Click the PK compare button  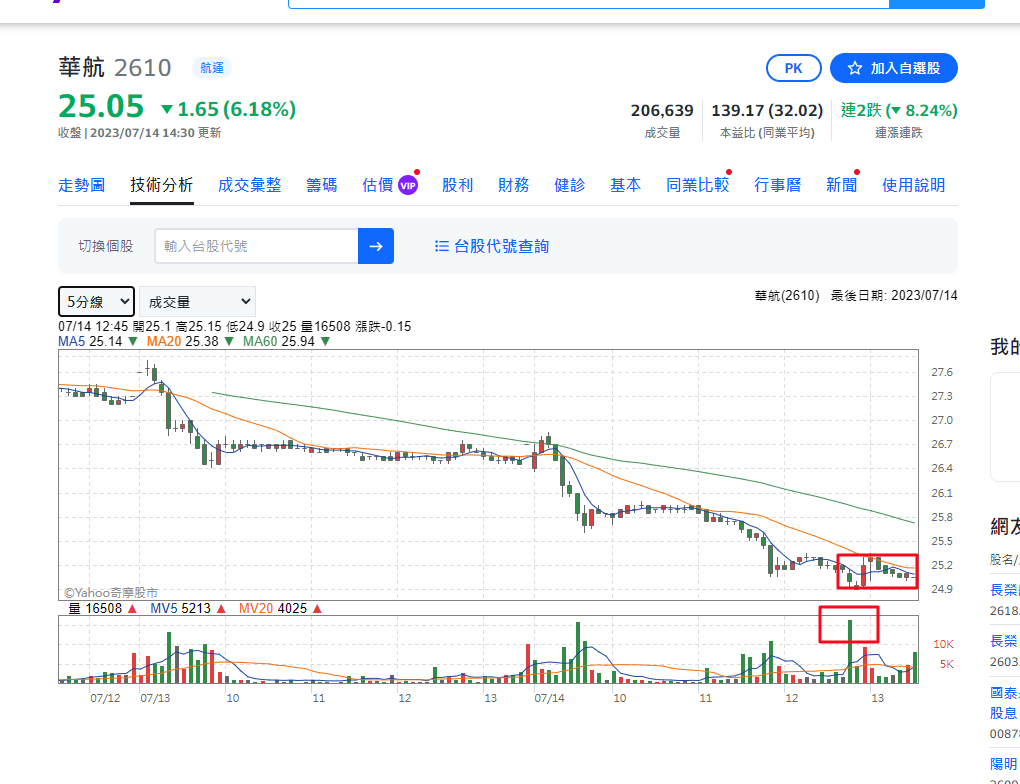click(x=794, y=68)
